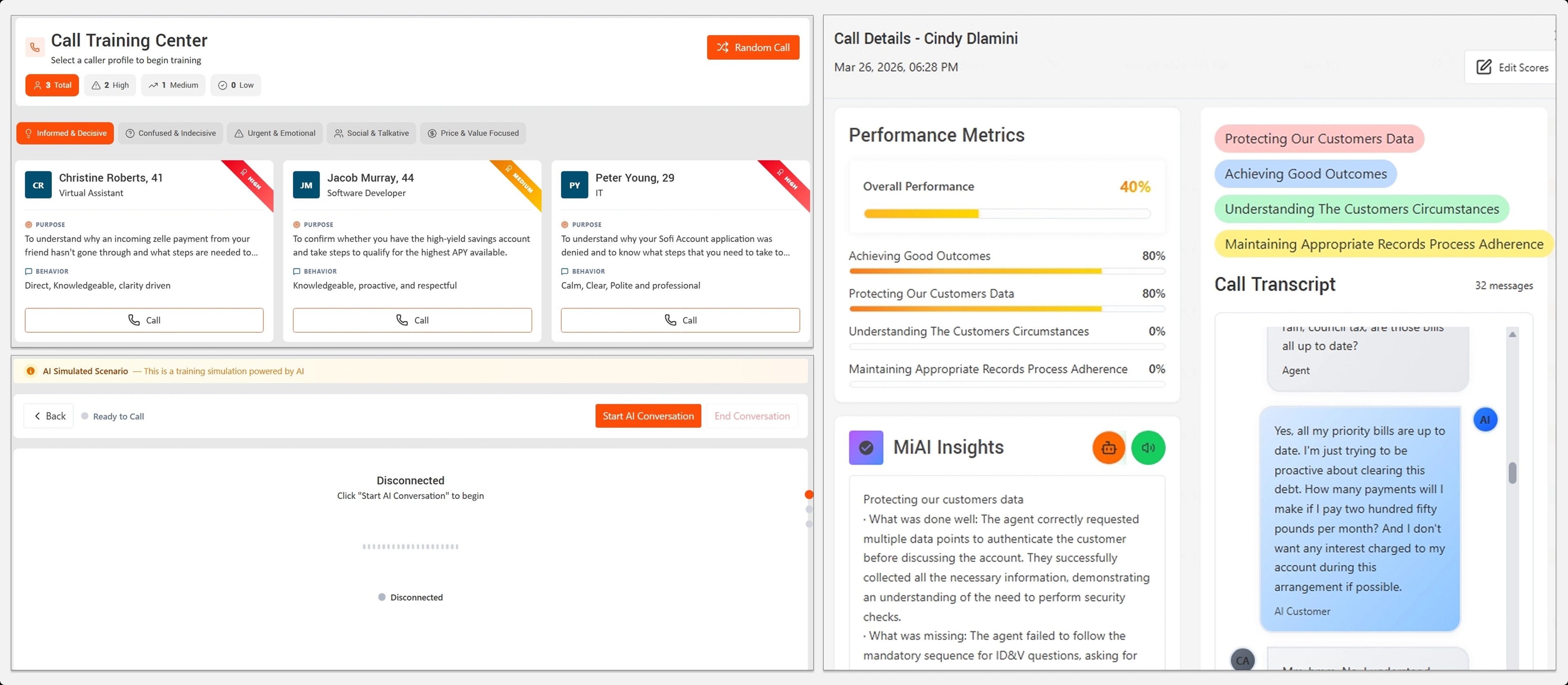Click the AI avatar on the blue transcript message
Viewport: 1568px width, 685px height.
[x=1485, y=419]
